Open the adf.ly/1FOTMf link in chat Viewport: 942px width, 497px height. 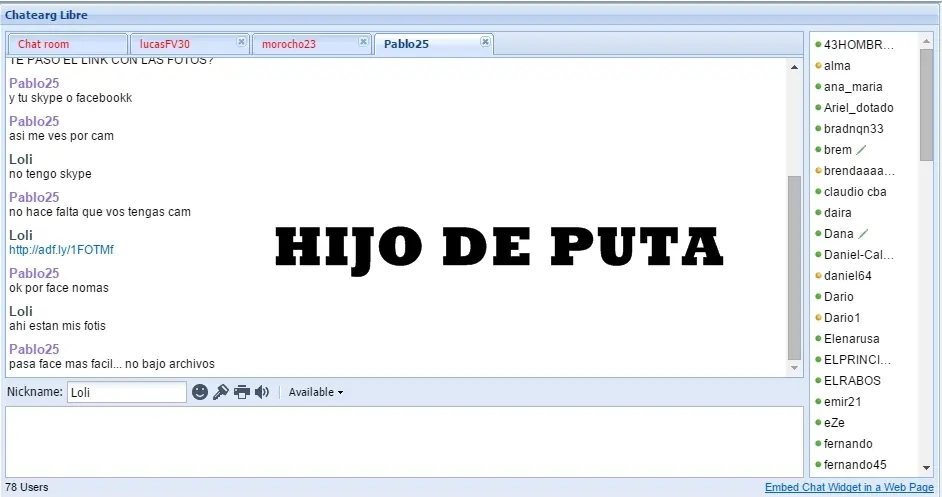pyautogui.click(x=61, y=249)
